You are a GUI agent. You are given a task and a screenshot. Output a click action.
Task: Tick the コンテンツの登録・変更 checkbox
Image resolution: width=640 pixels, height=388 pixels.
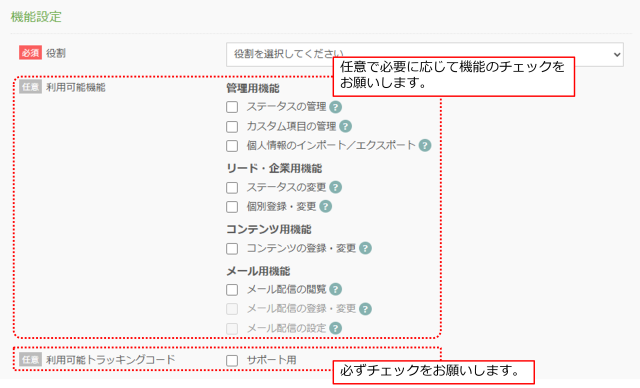tap(232, 248)
